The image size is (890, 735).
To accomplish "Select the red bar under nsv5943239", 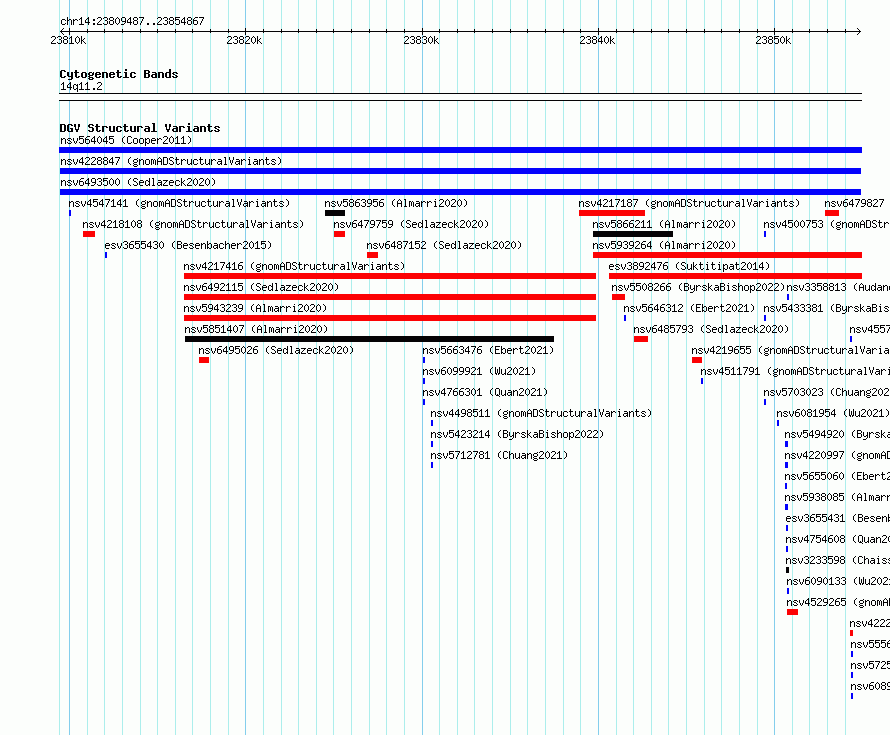I will (390, 318).
